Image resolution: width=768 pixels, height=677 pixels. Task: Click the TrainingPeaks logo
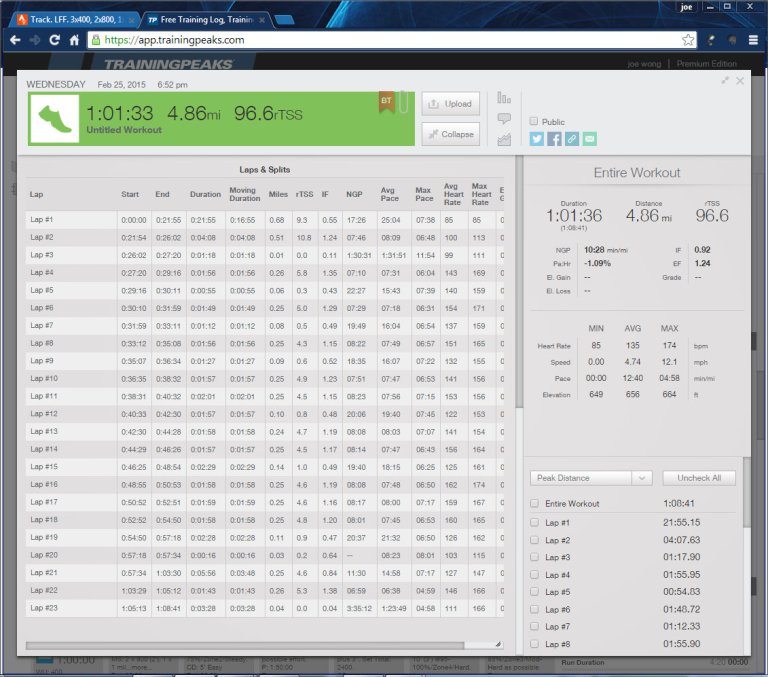coord(168,64)
